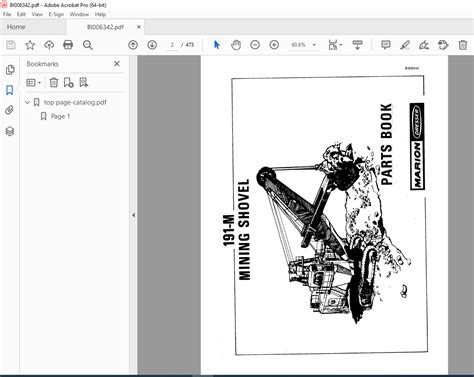Screen dimensions: 474x377
Task: Open the Sign document tool
Action: pyautogui.click(x=424, y=45)
